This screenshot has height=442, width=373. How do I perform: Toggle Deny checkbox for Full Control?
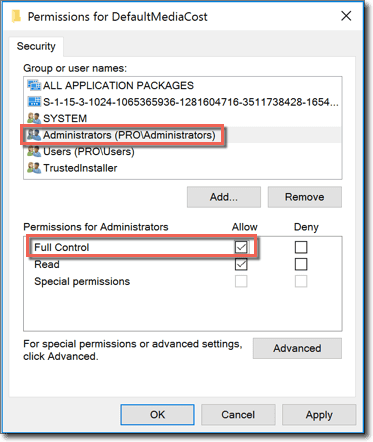[x=301, y=247]
